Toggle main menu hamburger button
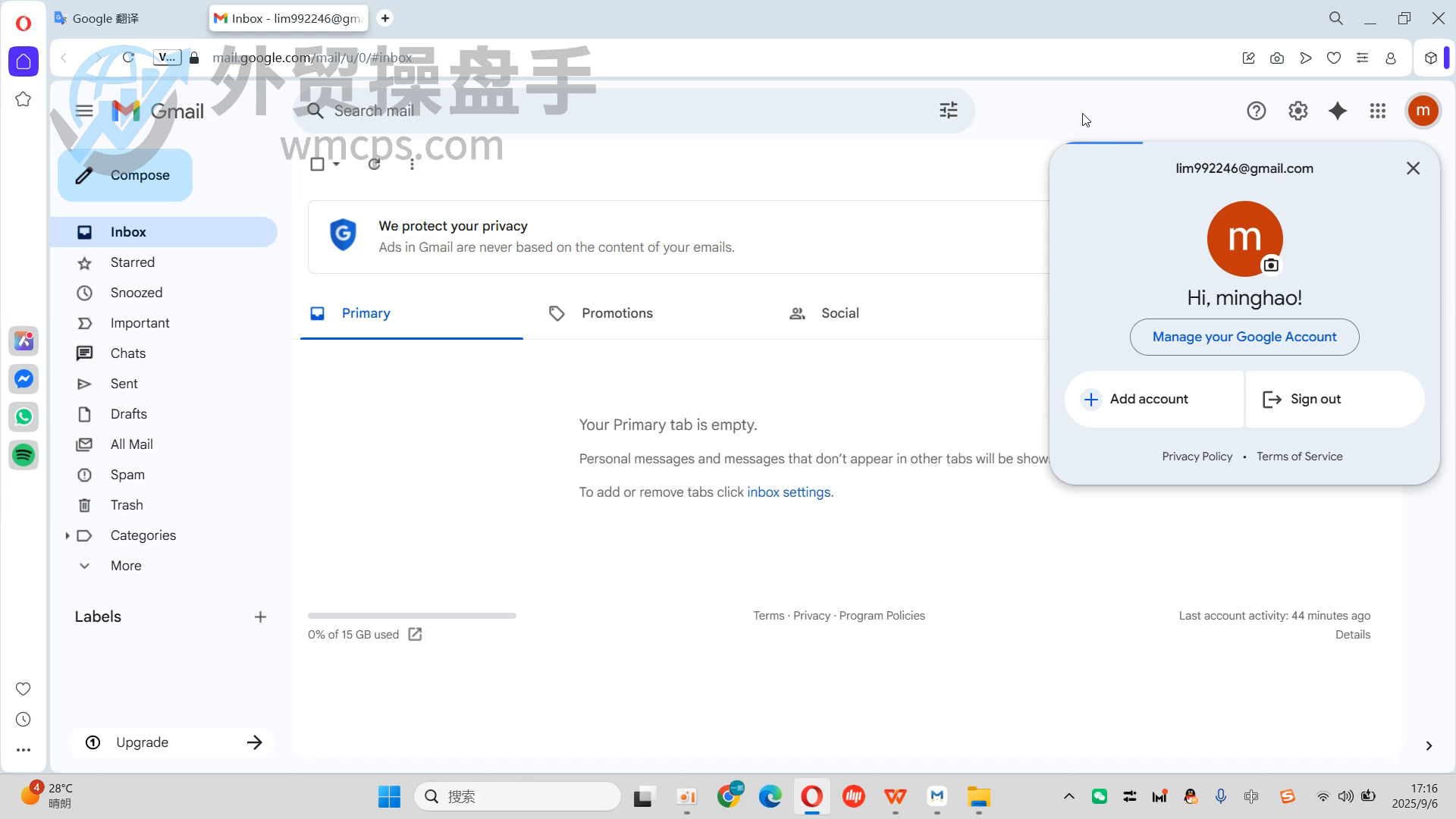 pyautogui.click(x=84, y=111)
